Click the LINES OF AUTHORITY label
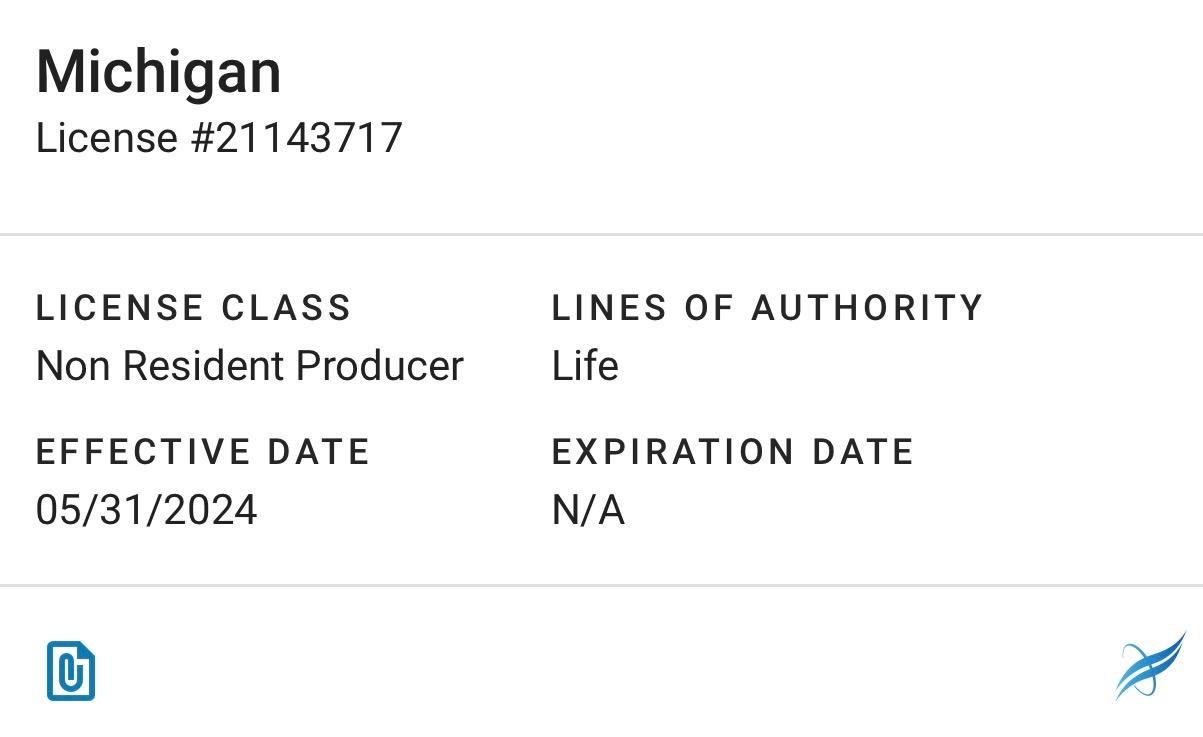1203x737 pixels. [767, 308]
